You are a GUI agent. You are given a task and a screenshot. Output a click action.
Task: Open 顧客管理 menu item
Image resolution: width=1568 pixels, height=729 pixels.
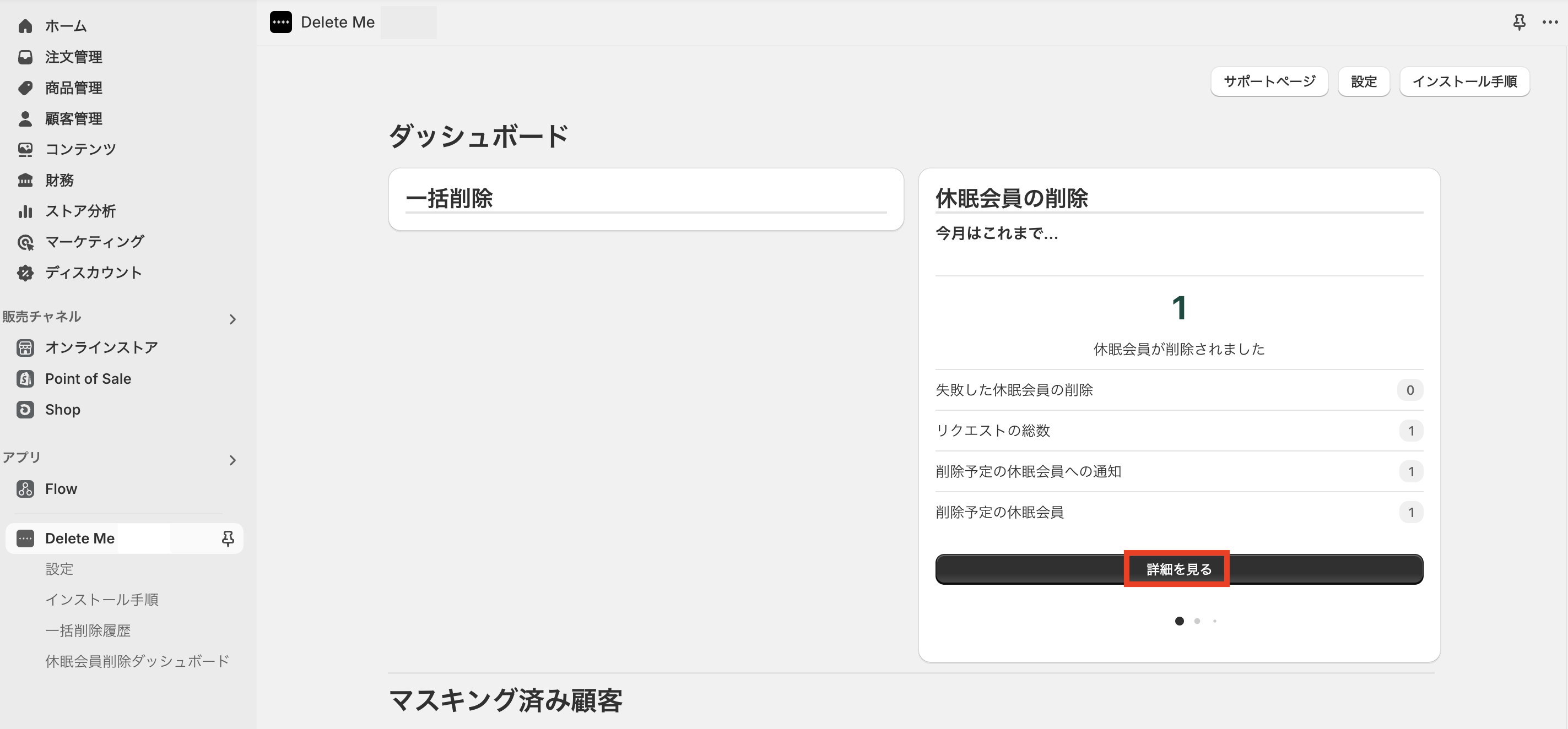click(x=74, y=119)
